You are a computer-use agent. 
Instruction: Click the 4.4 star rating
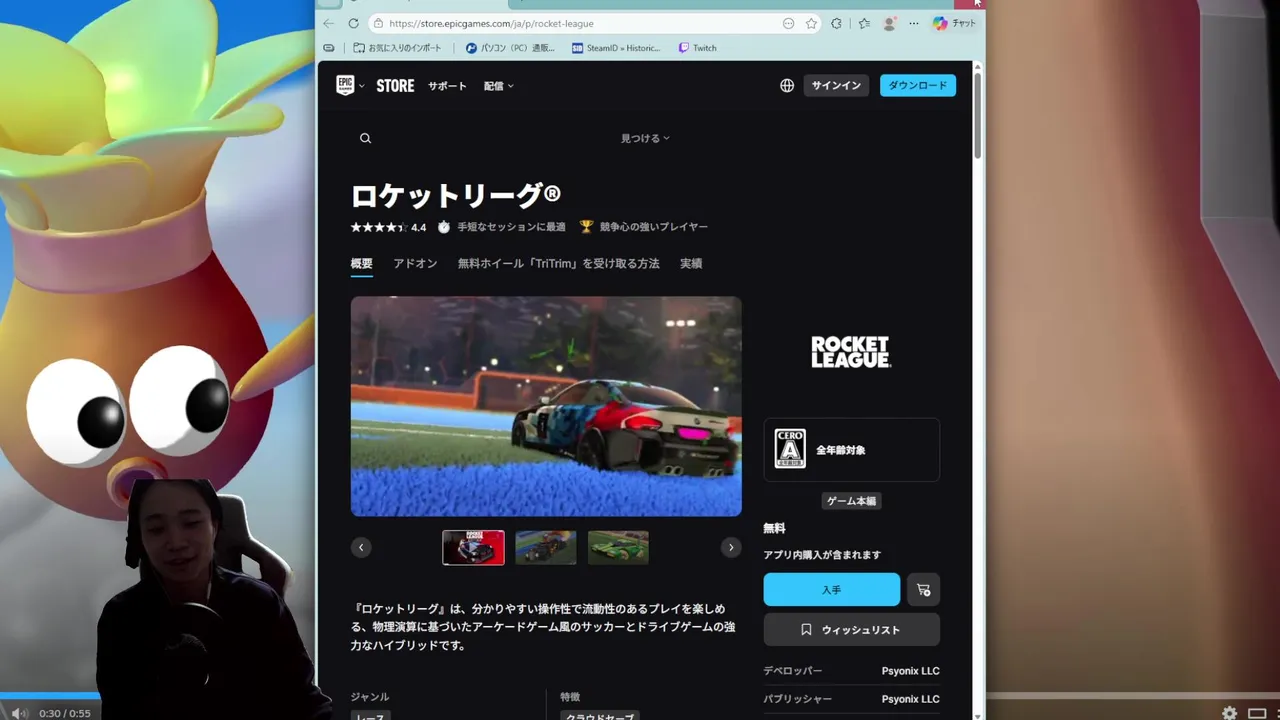tap(388, 227)
